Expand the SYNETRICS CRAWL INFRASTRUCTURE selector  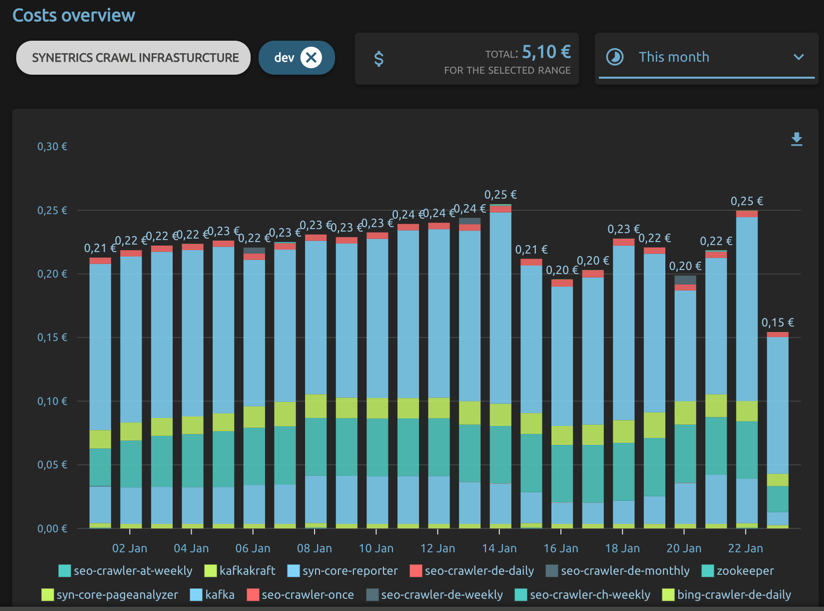pyautogui.click(x=132, y=58)
